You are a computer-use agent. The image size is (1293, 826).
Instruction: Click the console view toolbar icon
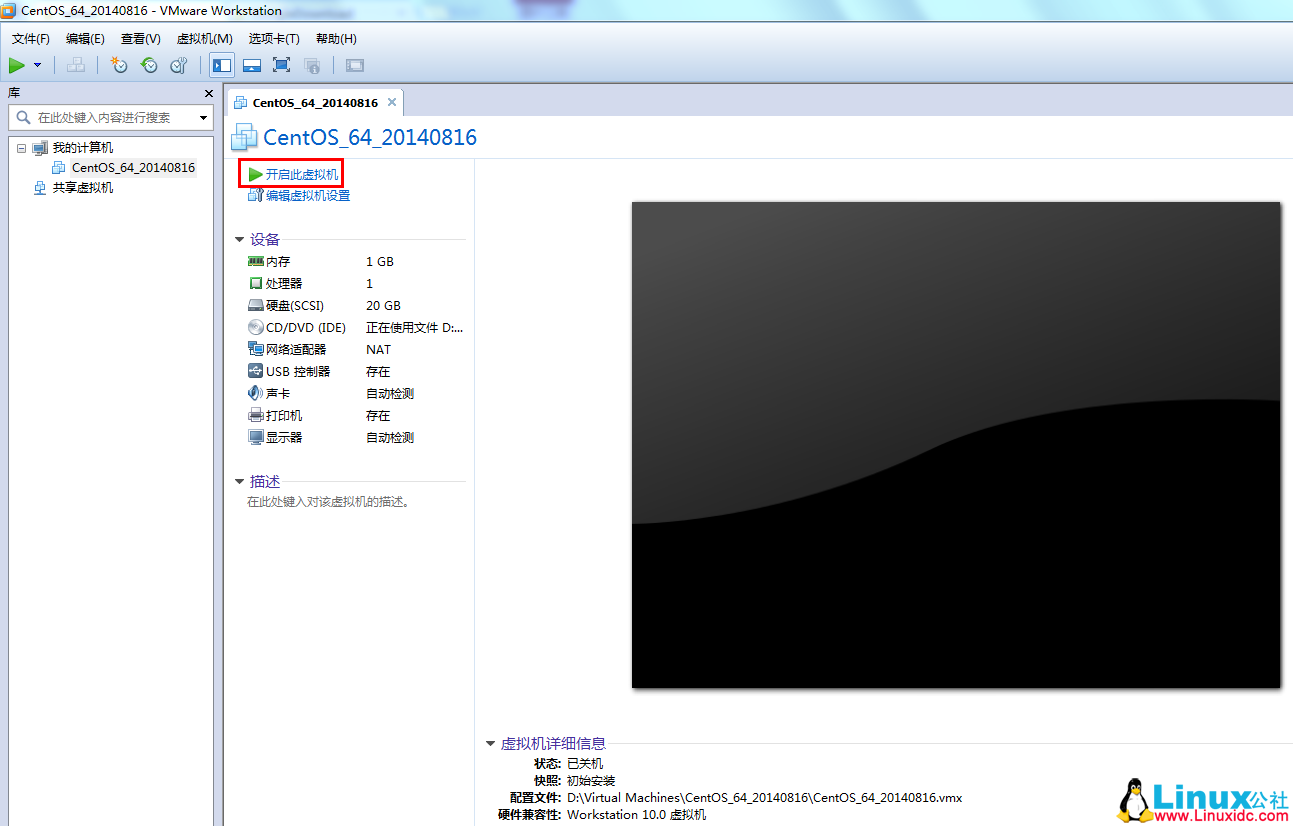coord(355,65)
